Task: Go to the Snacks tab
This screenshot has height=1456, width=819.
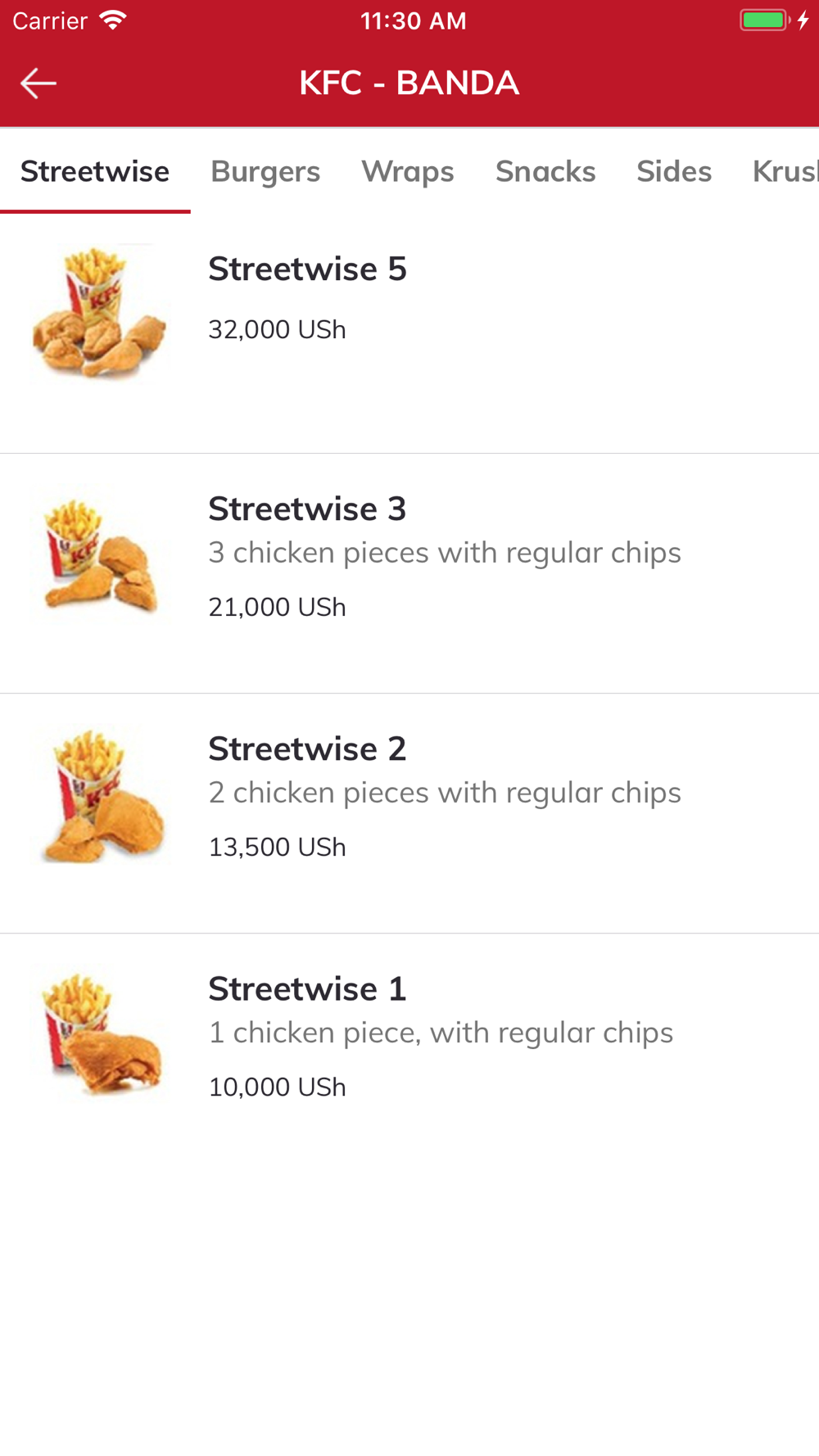Action: click(545, 171)
